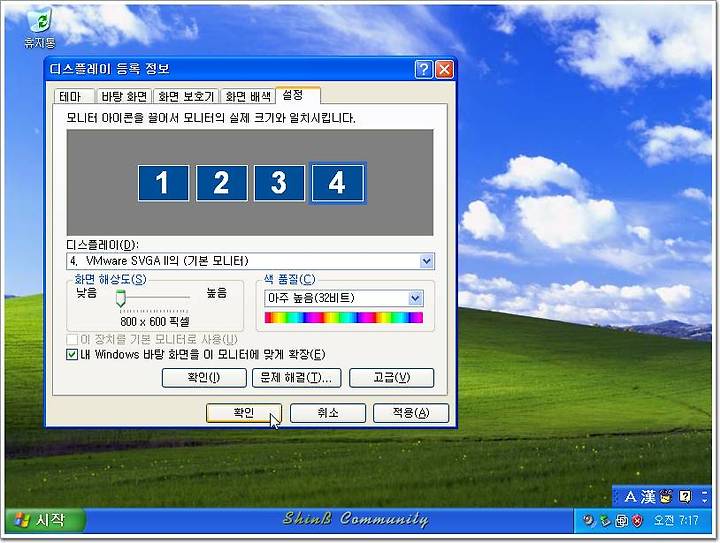The image size is (720, 543).
Task: Open 고급(V) advanced settings
Action: [391, 378]
